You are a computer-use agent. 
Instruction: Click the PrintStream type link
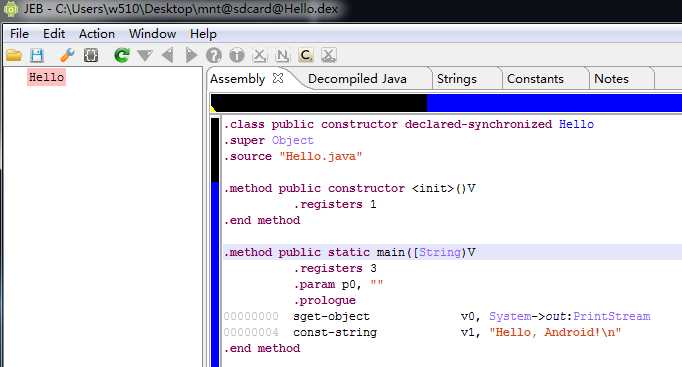pos(612,317)
